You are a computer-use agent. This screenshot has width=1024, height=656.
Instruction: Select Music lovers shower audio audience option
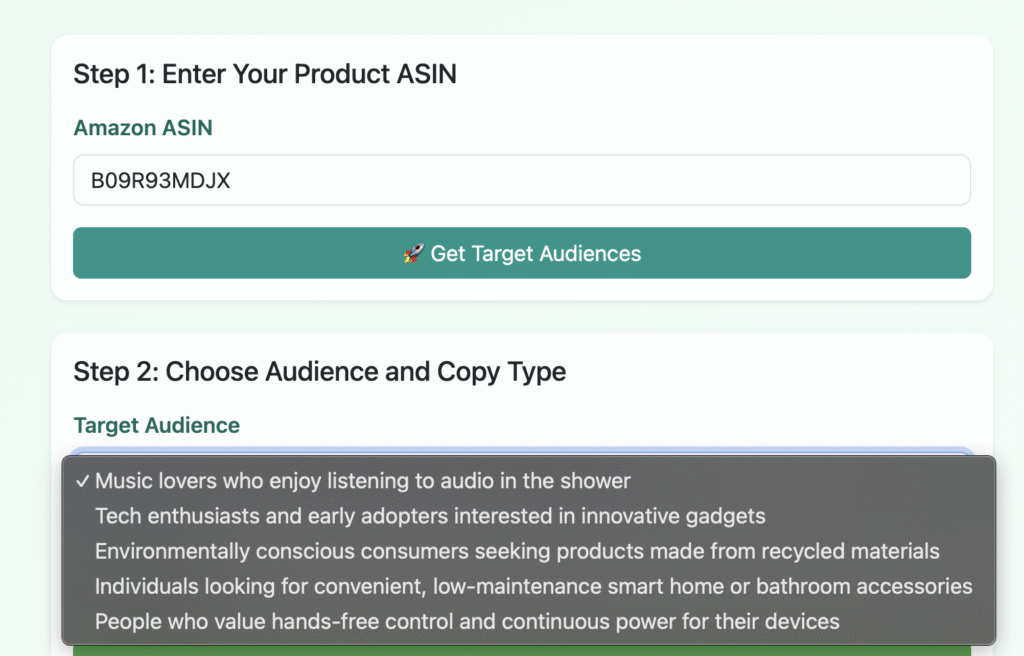click(528, 481)
